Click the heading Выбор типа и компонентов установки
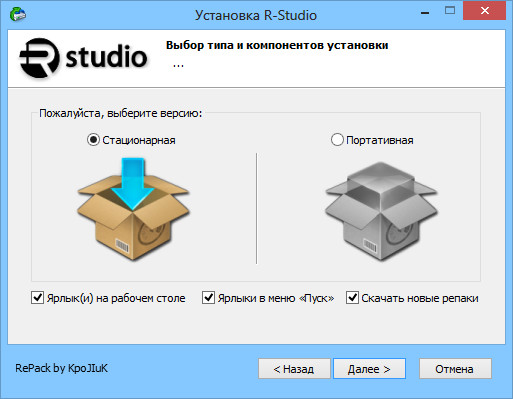 [277, 45]
